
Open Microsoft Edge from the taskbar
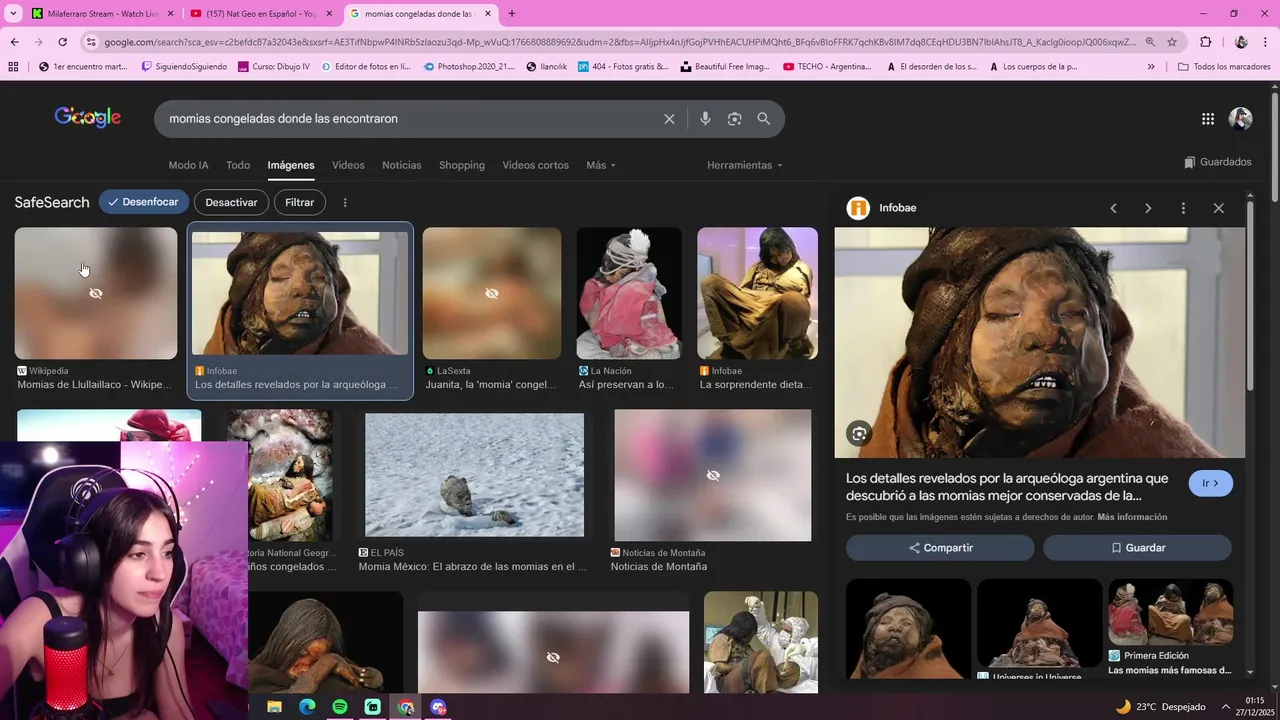(x=307, y=707)
